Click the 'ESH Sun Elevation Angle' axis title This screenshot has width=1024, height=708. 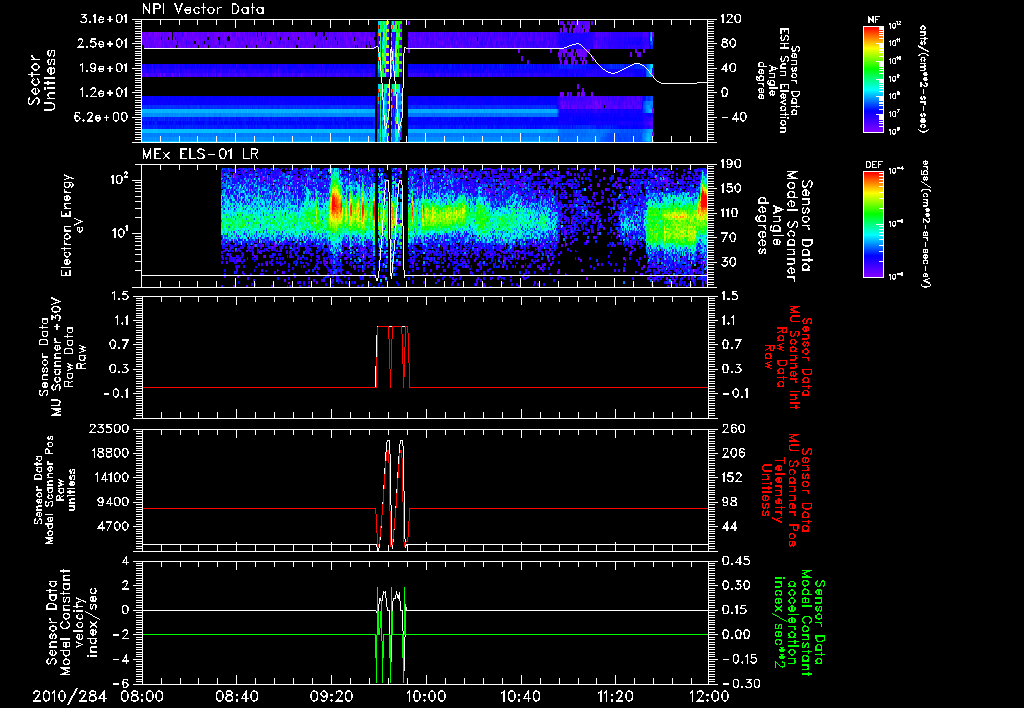[778, 80]
